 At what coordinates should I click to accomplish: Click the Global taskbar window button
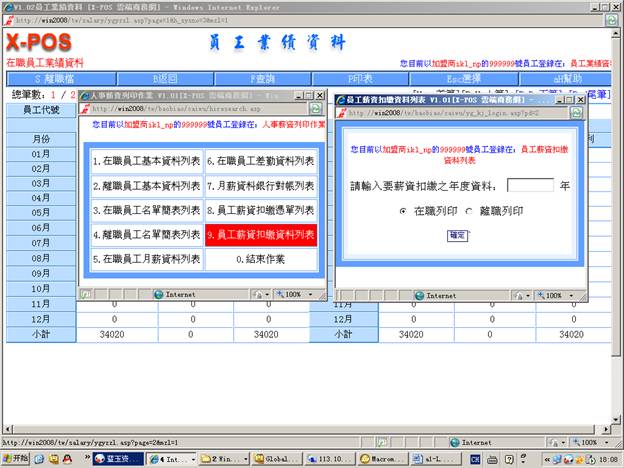point(274,458)
